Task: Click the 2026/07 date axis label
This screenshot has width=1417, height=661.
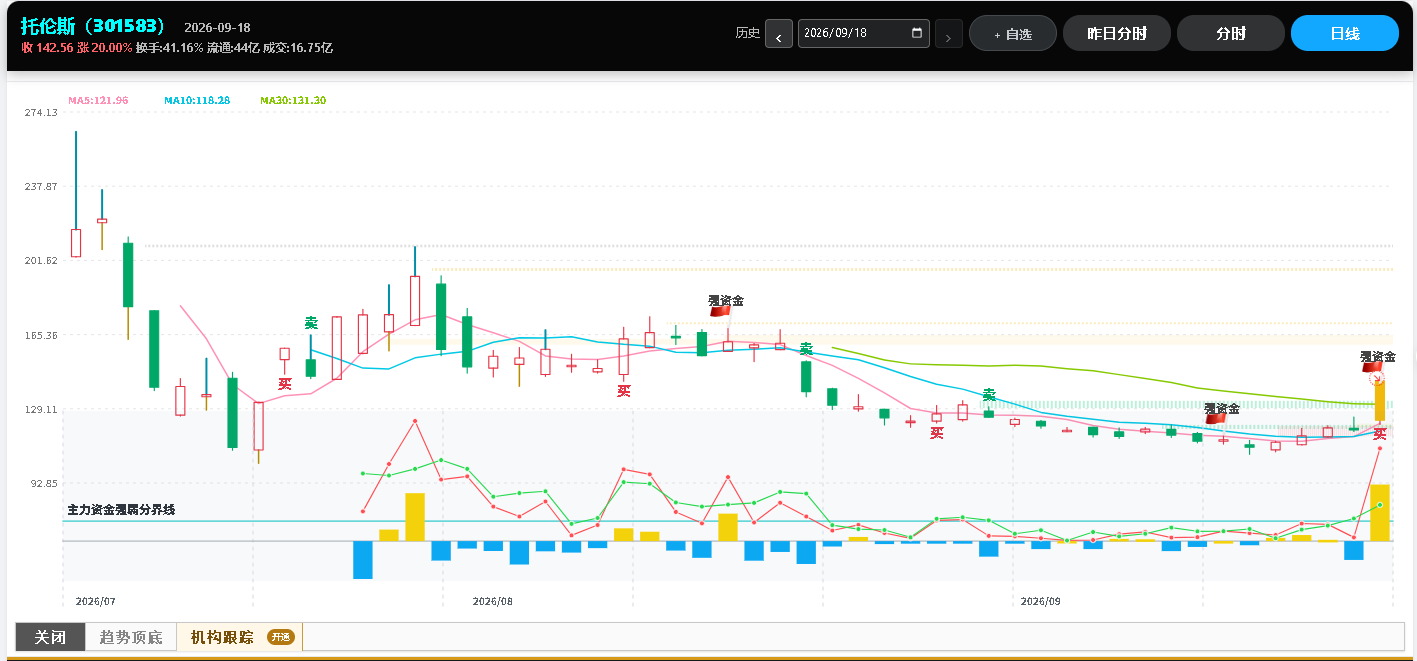Action: [96, 601]
